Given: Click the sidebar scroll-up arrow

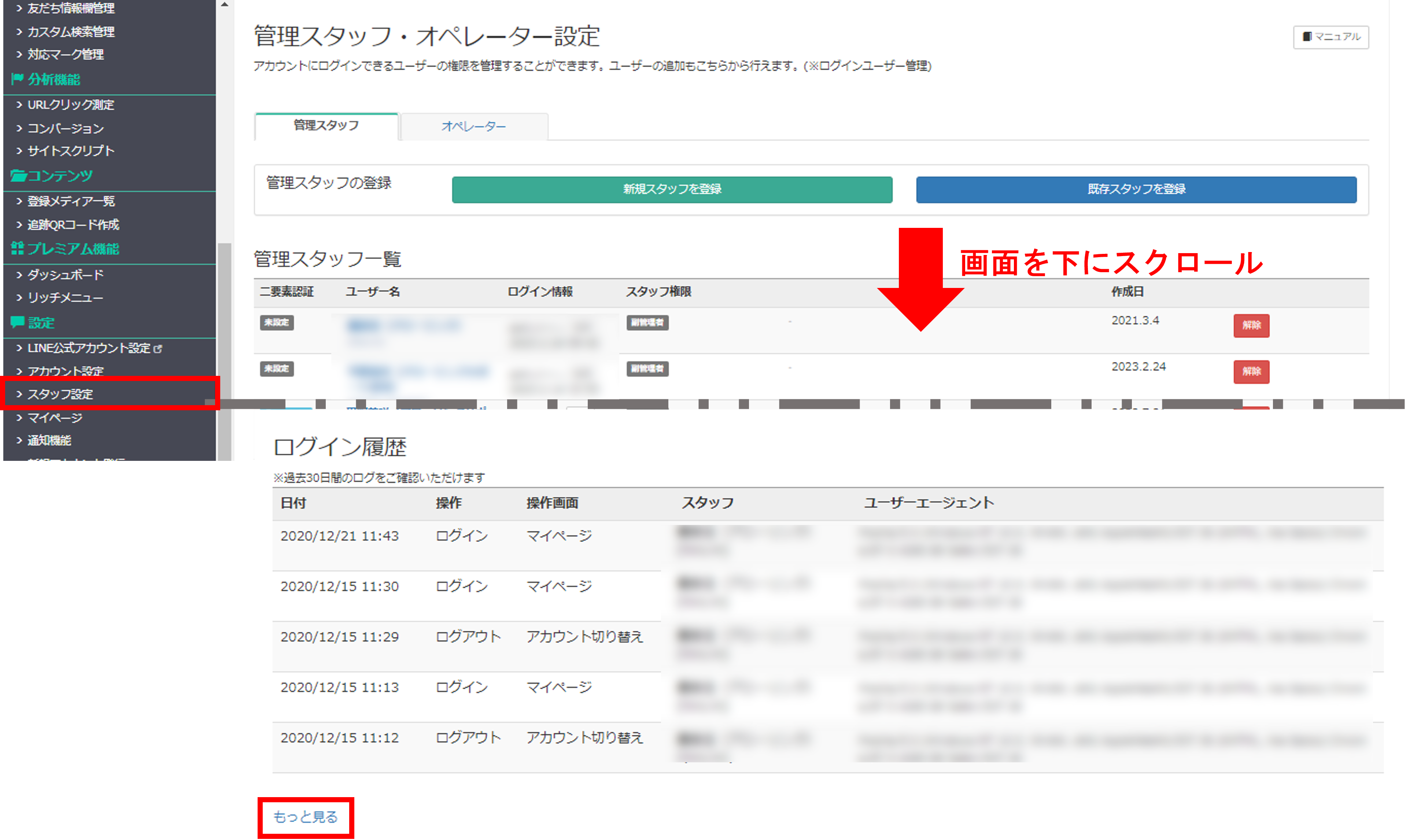Looking at the screenshot, I should pos(225,4).
